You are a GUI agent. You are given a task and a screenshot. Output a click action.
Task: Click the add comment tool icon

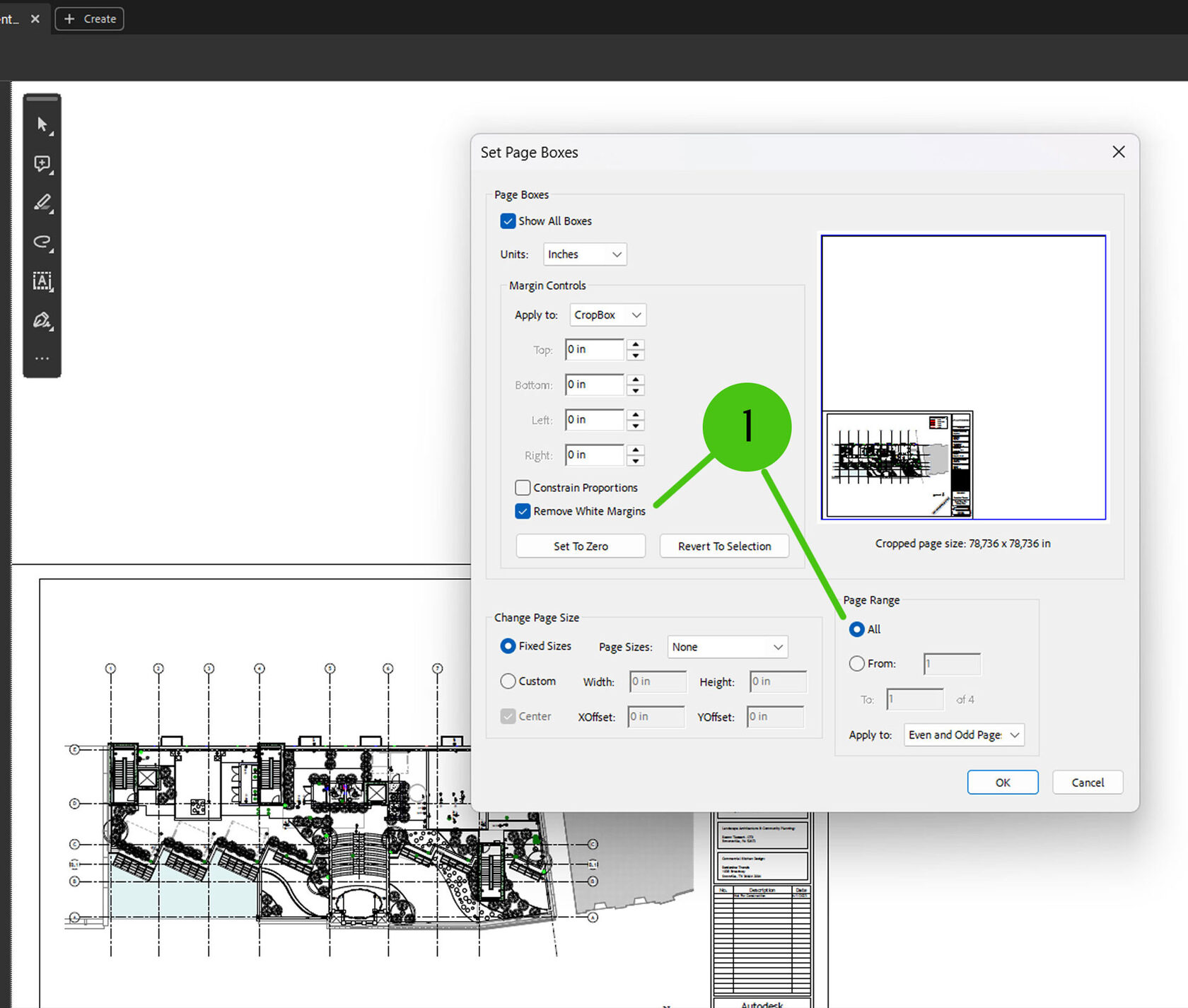42,164
